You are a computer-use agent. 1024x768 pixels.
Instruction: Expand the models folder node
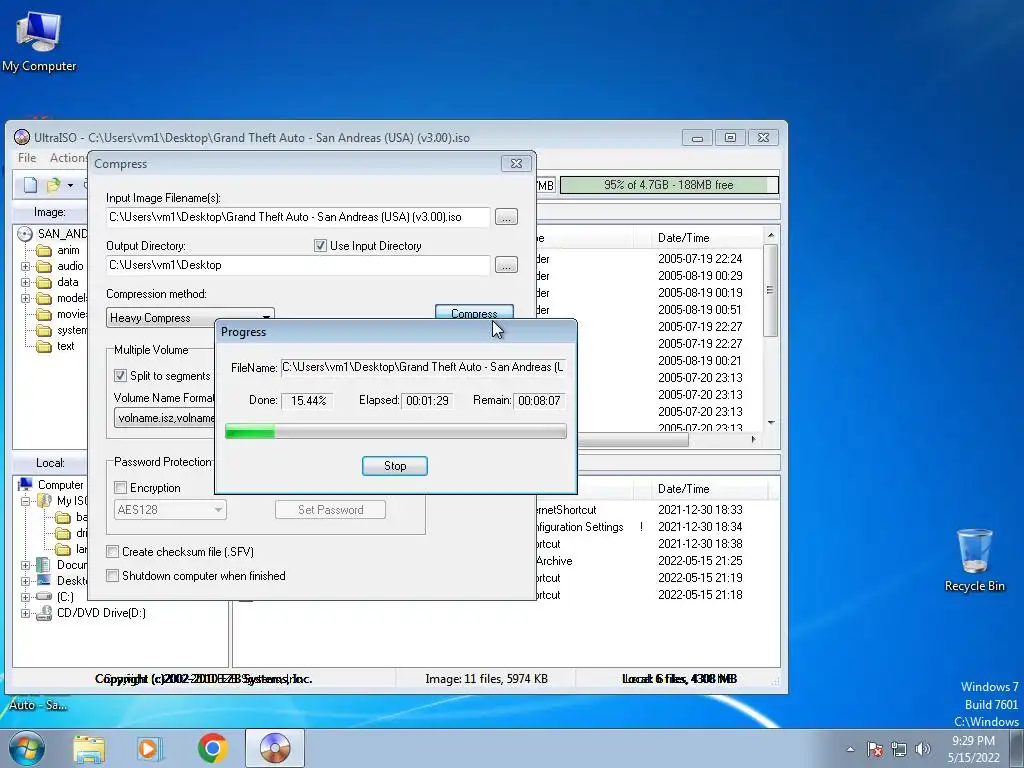point(25,298)
